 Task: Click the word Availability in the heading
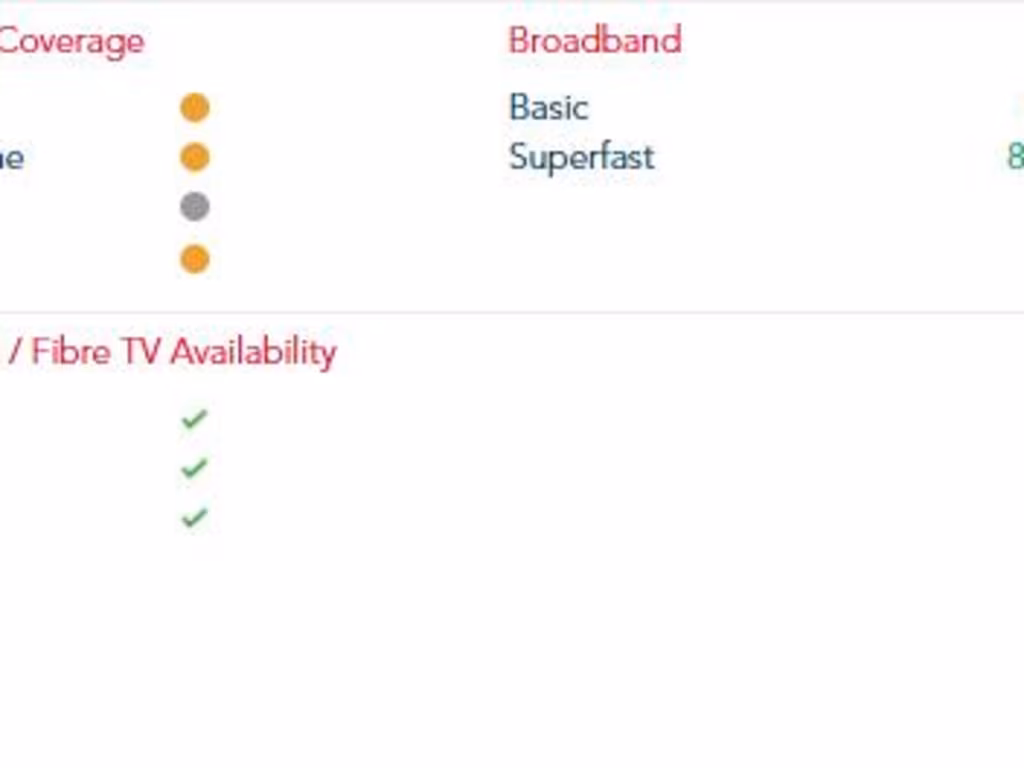tap(253, 352)
